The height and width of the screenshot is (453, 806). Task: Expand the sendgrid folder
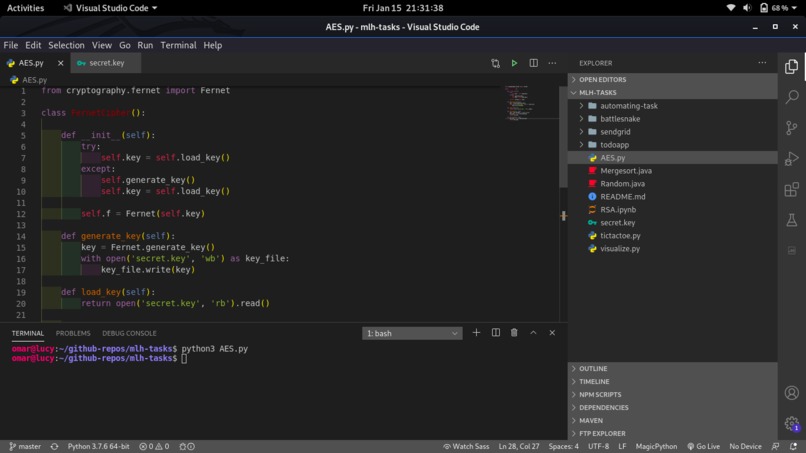(672, 132)
